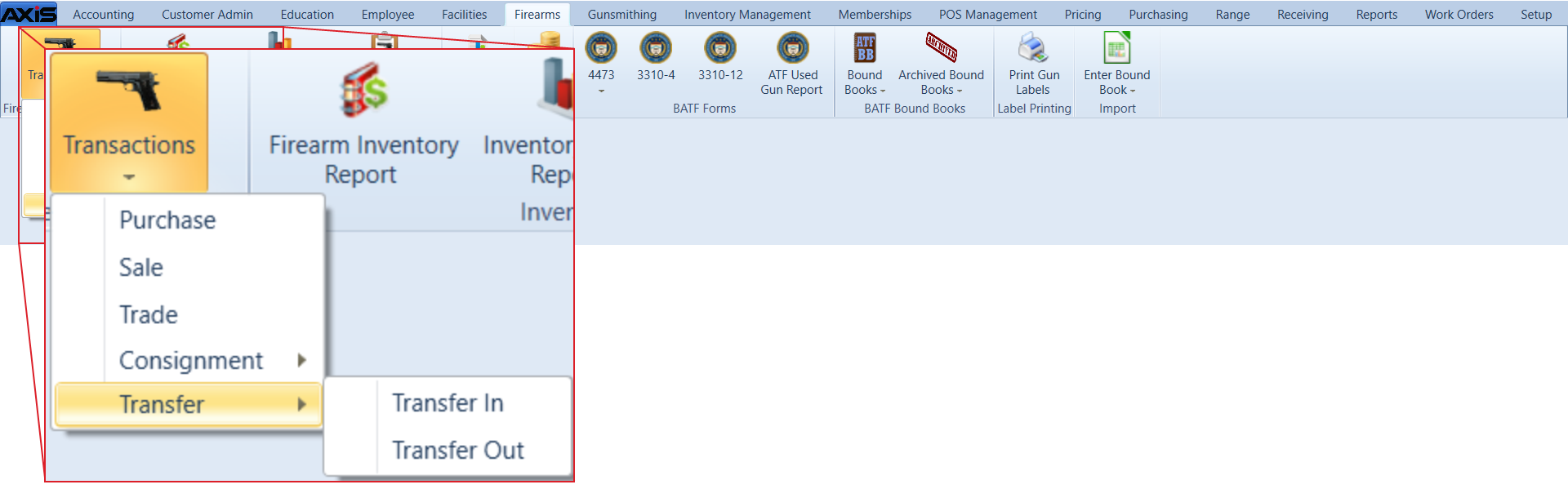Expand the Consignment submenu arrow
The image size is (1568, 489).
point(301,360)
